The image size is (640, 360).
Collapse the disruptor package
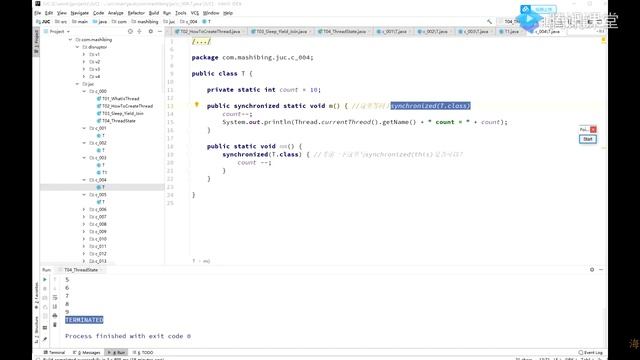[x=78, y=47]
